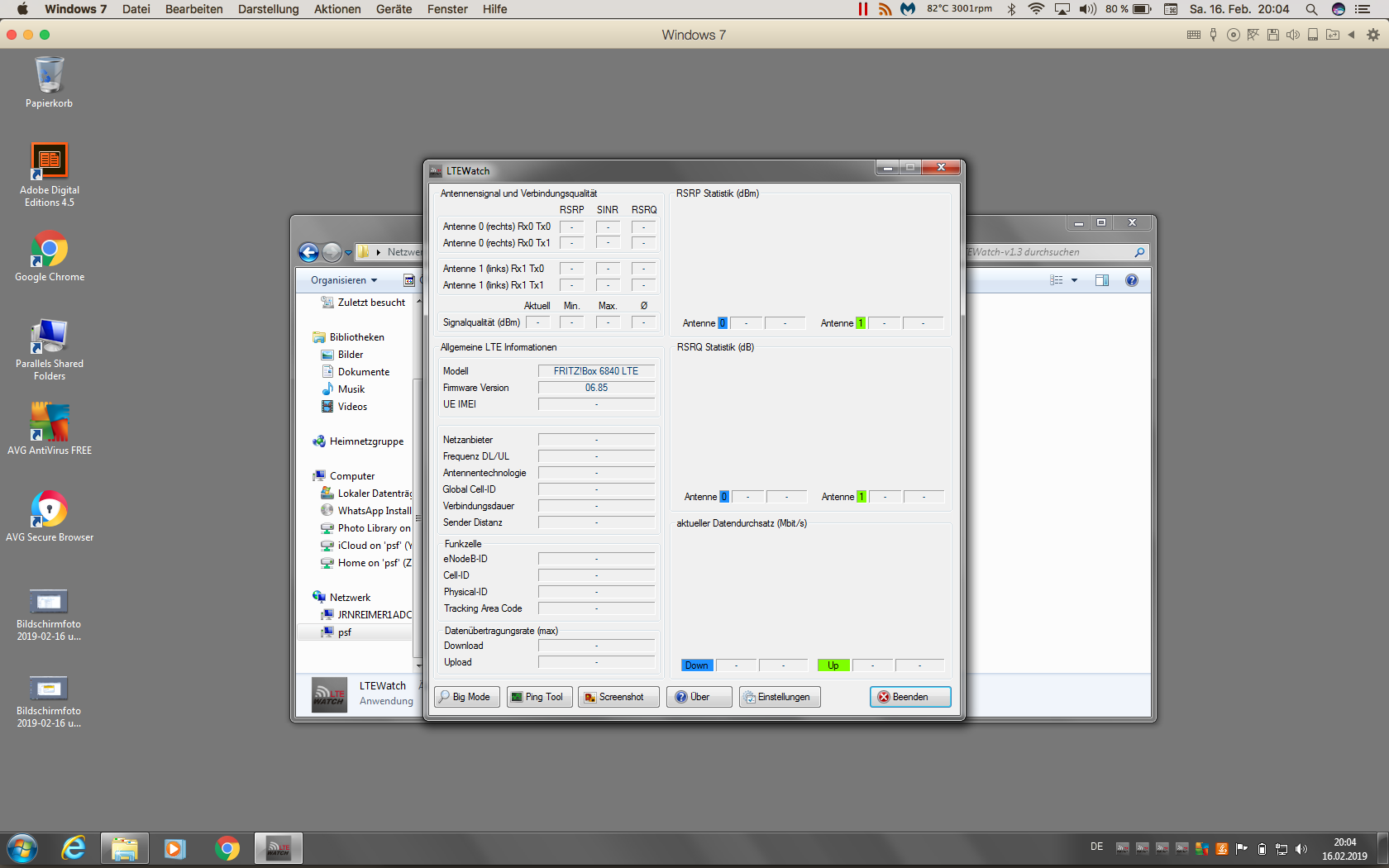Open the Aktionen menu
The height and width of the screenshot is (868, 1389).
pos(337,9)
